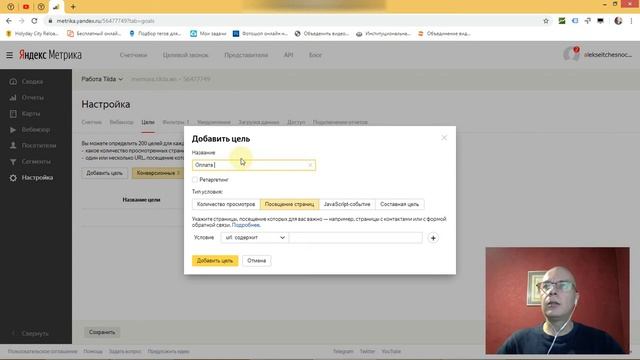The image size is (640, 360).
Task: Click the Настройка gear icon in the sidebar
Action: (13, 178)
